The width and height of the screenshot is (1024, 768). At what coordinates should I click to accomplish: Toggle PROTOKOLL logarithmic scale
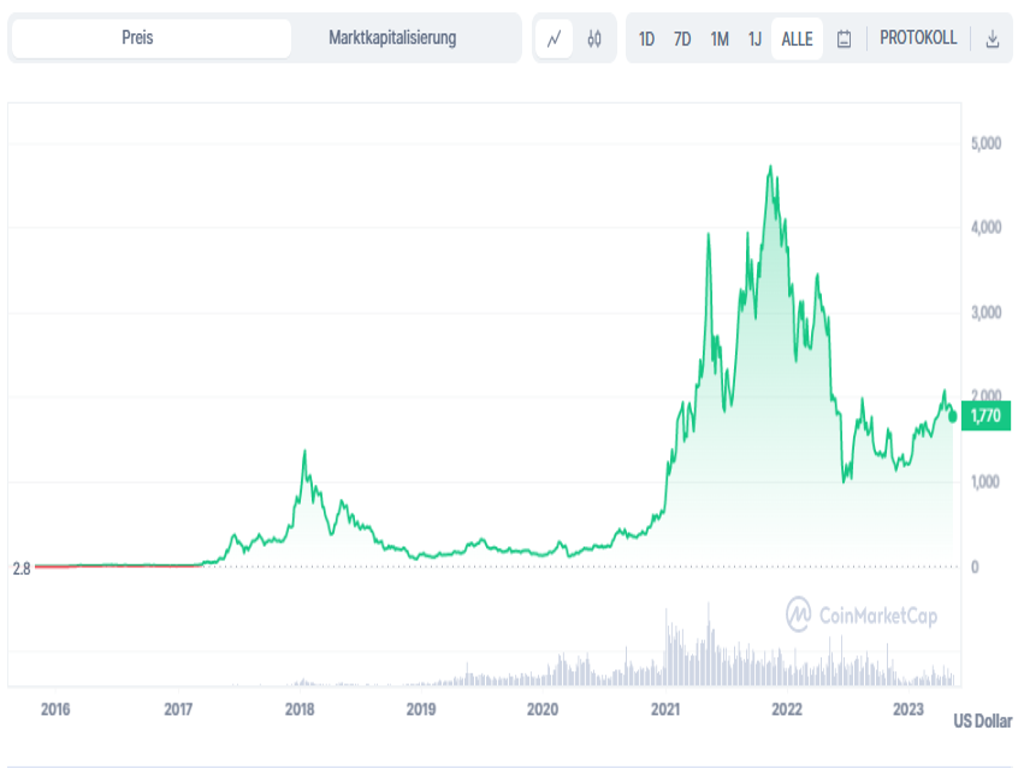pyautogui.click(x=918, y=38)
